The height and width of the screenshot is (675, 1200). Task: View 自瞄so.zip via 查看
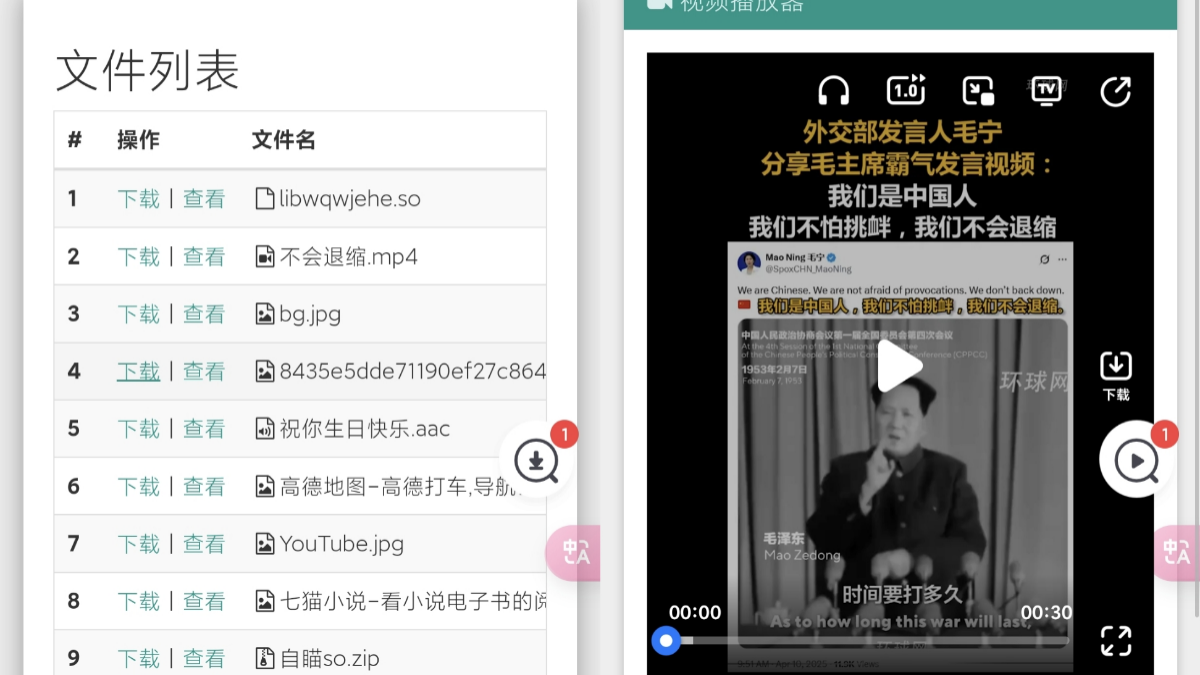click(204, 658)
